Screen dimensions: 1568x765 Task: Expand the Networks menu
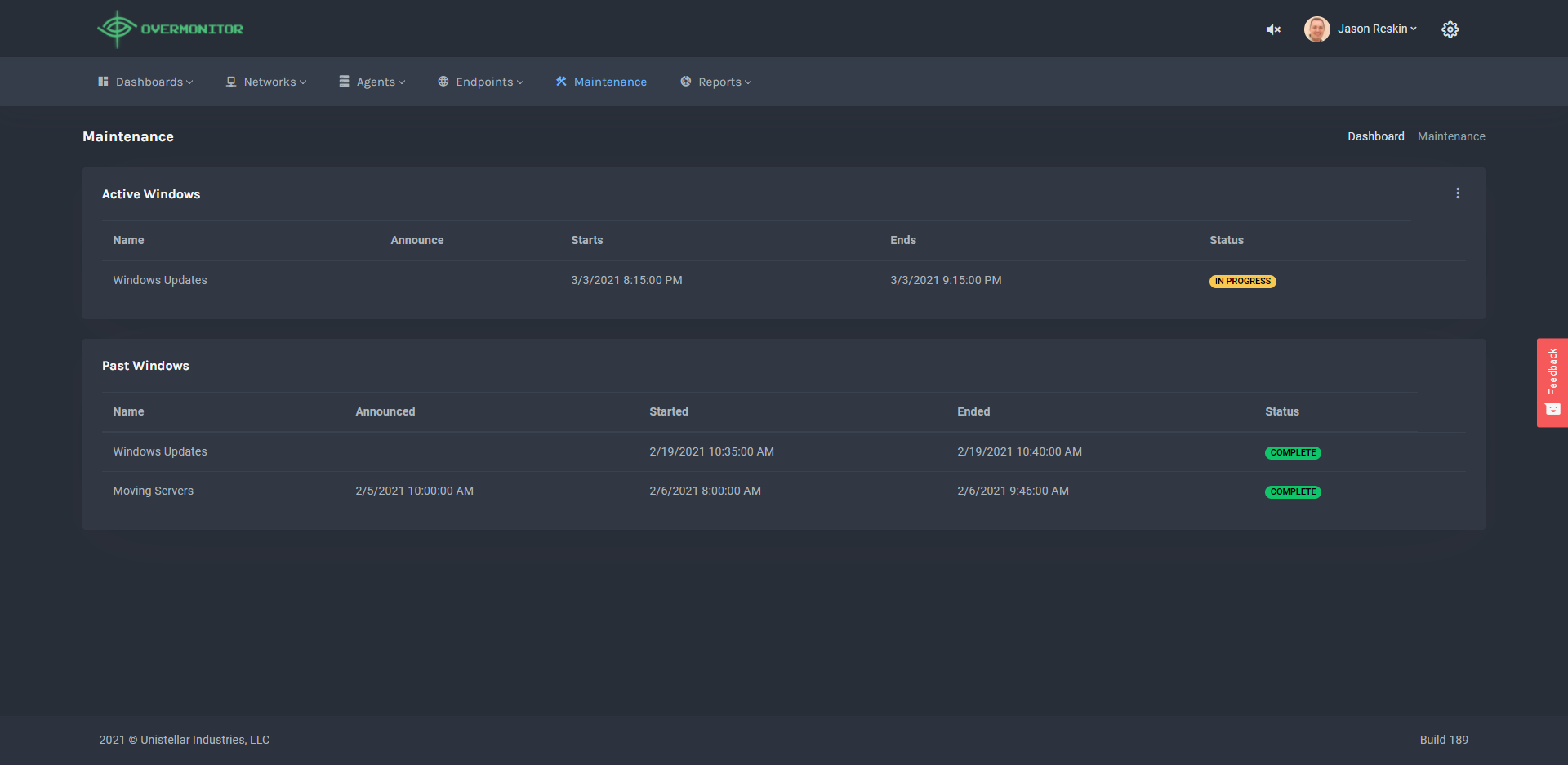(x=275, y=82)
